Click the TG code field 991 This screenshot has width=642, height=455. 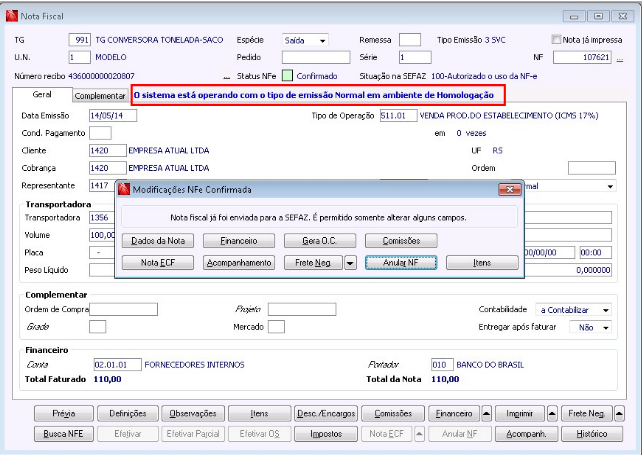tap(79, 40)
